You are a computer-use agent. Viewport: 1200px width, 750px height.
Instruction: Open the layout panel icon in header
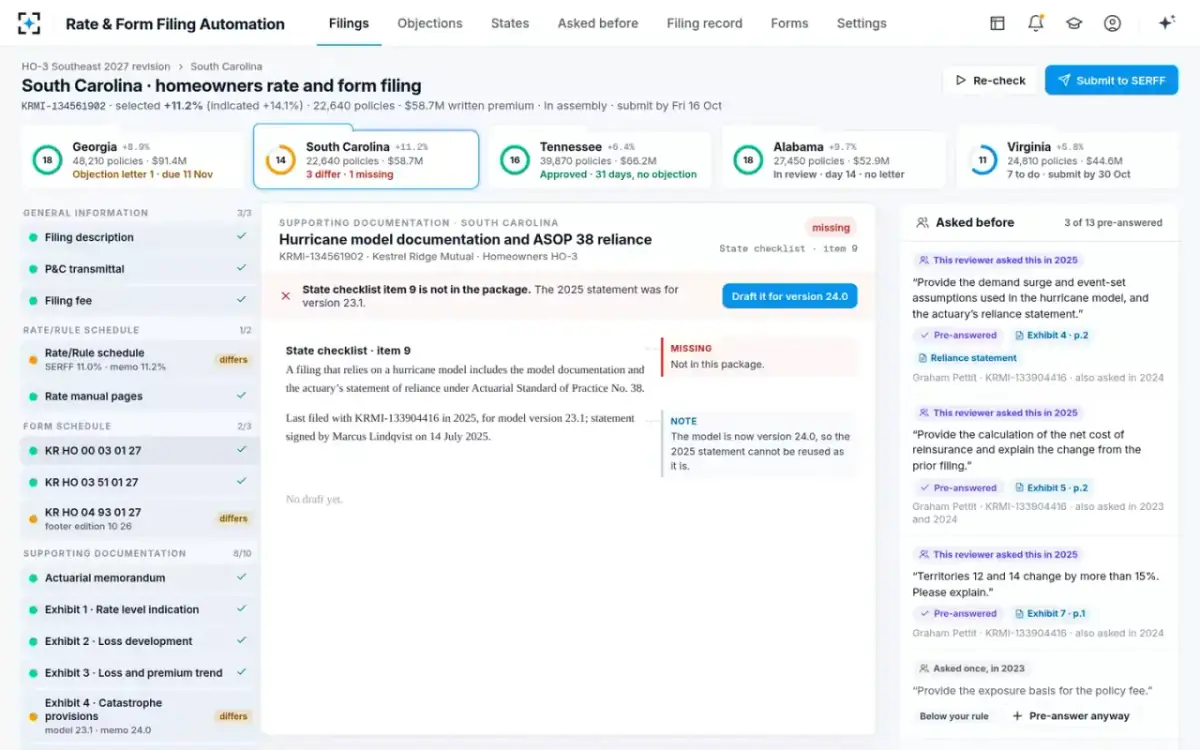click(x=997, y=23)
